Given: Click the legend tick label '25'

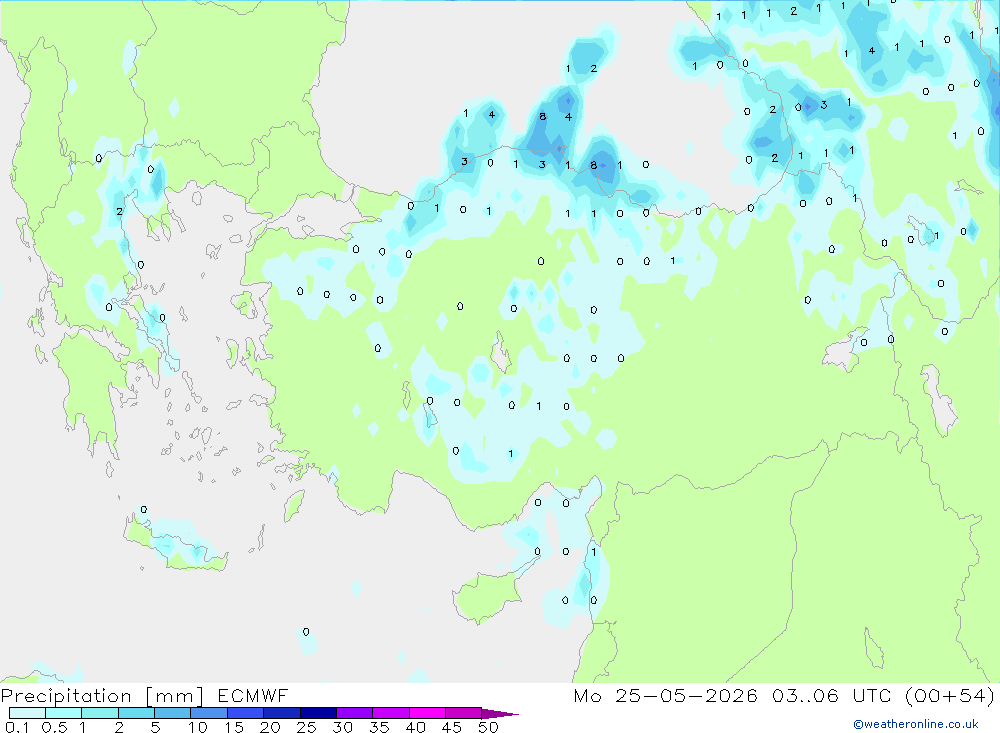Looking at the screenshot, I should pyautogui.click(x=306, y=727).
